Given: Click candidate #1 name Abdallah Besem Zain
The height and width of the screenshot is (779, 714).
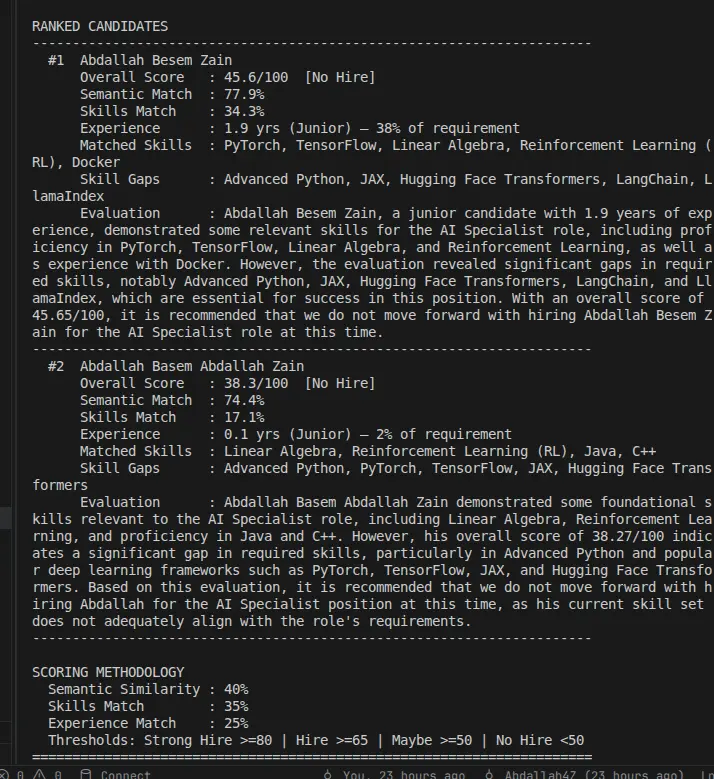Looking at the screenshot, I should point(156,60).
